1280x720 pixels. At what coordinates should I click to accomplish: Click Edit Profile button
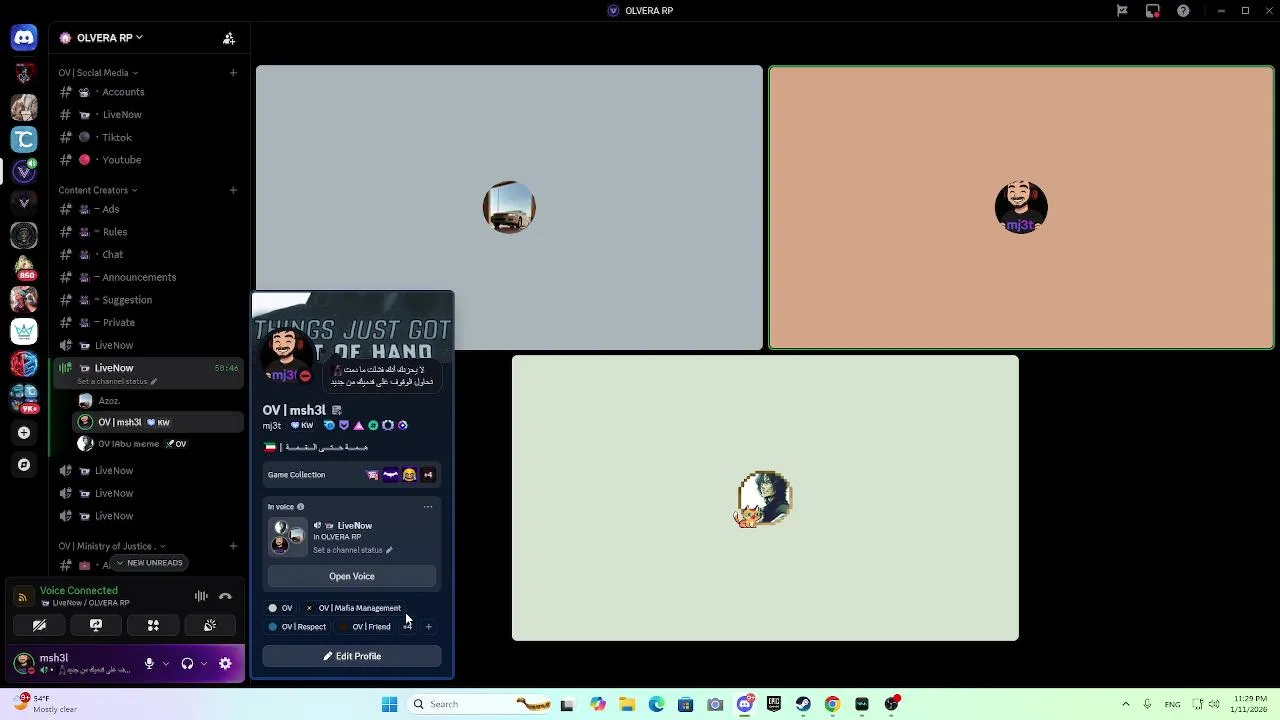point(352,656)
